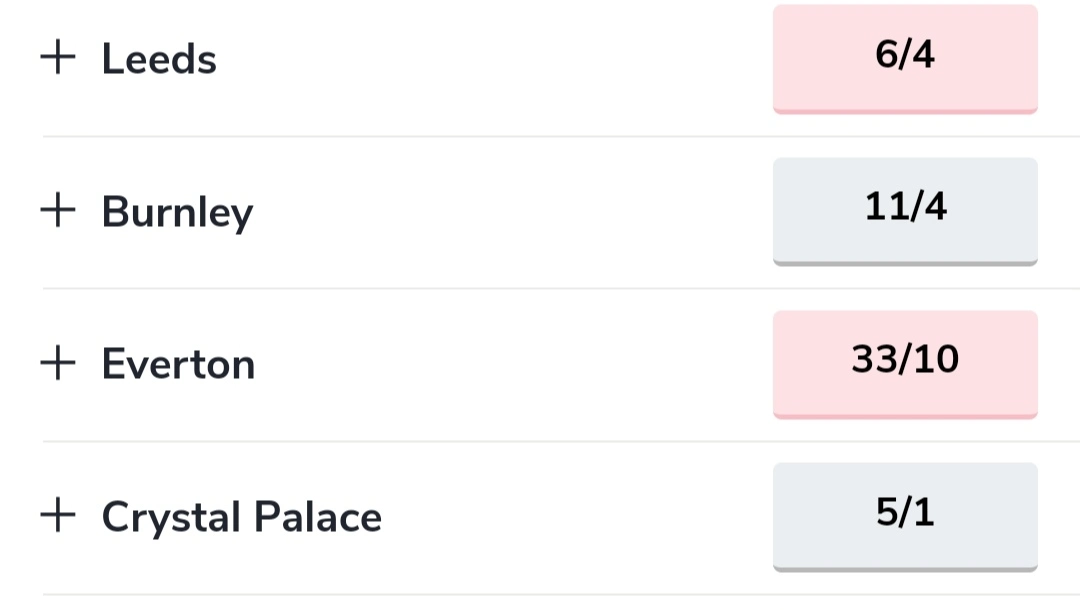Select the 6/4 odds button
Image resolution: width=1080 pixels, height=610 pixels.
click(x=905, y=57)
